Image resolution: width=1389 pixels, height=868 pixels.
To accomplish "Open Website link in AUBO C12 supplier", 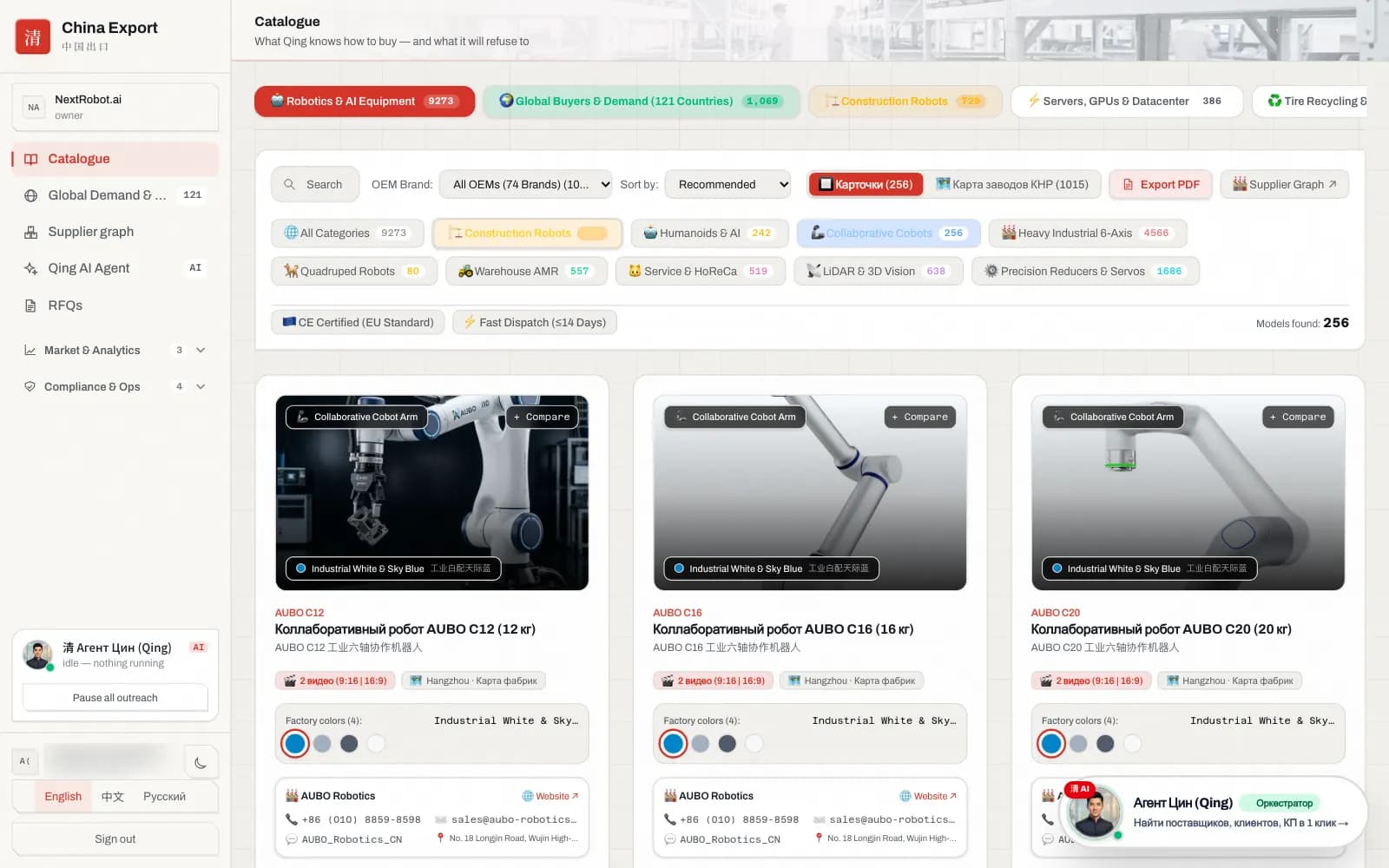I will click(550, 796).
